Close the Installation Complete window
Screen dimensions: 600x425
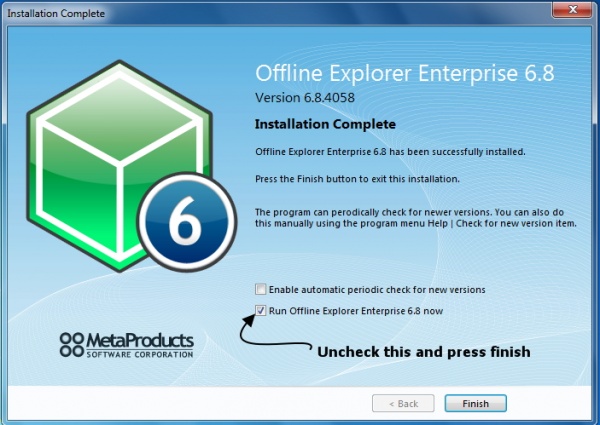tap(572, 10)
